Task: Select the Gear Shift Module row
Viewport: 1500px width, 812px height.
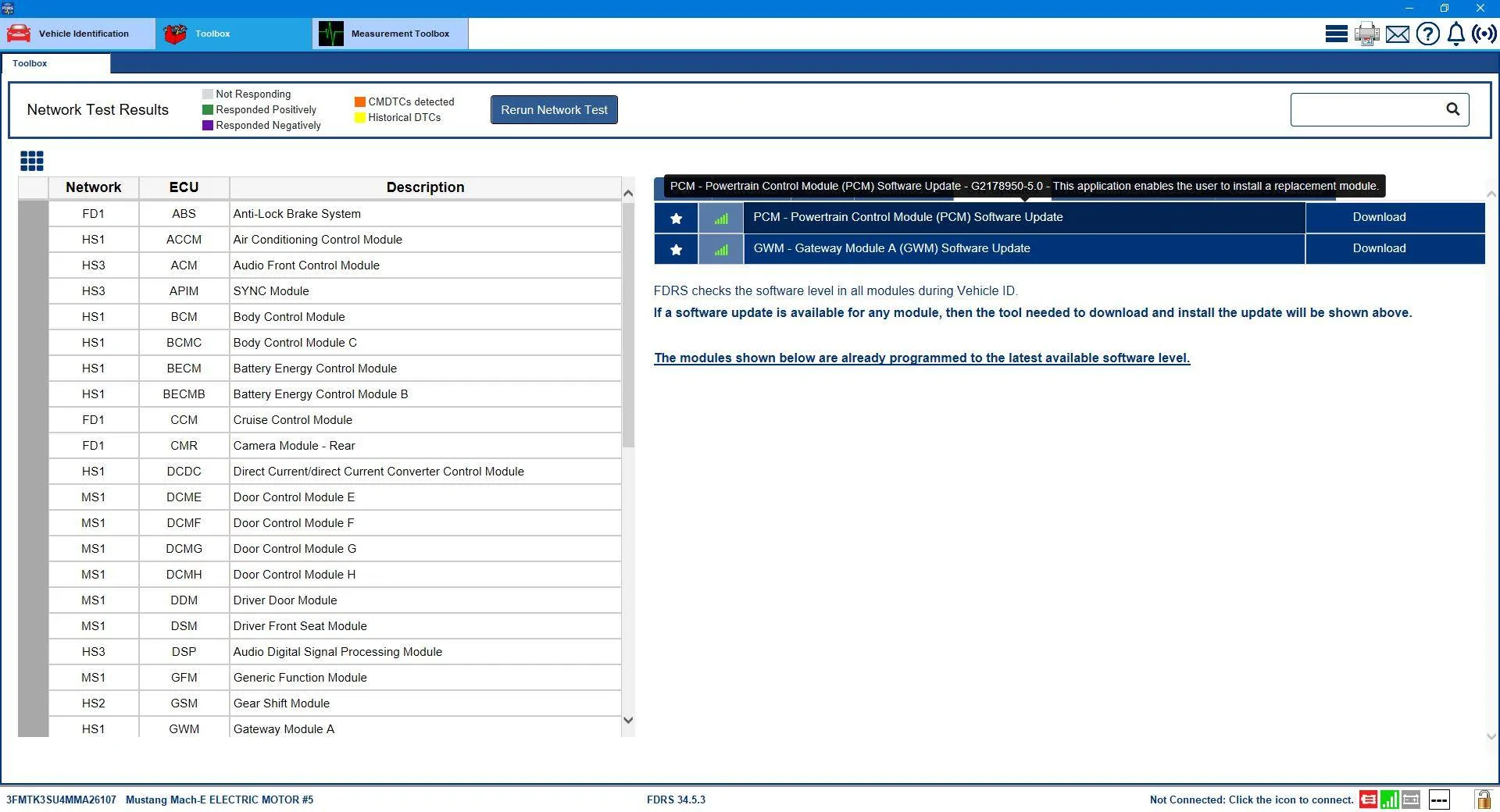Action: (x=334, y=703)
